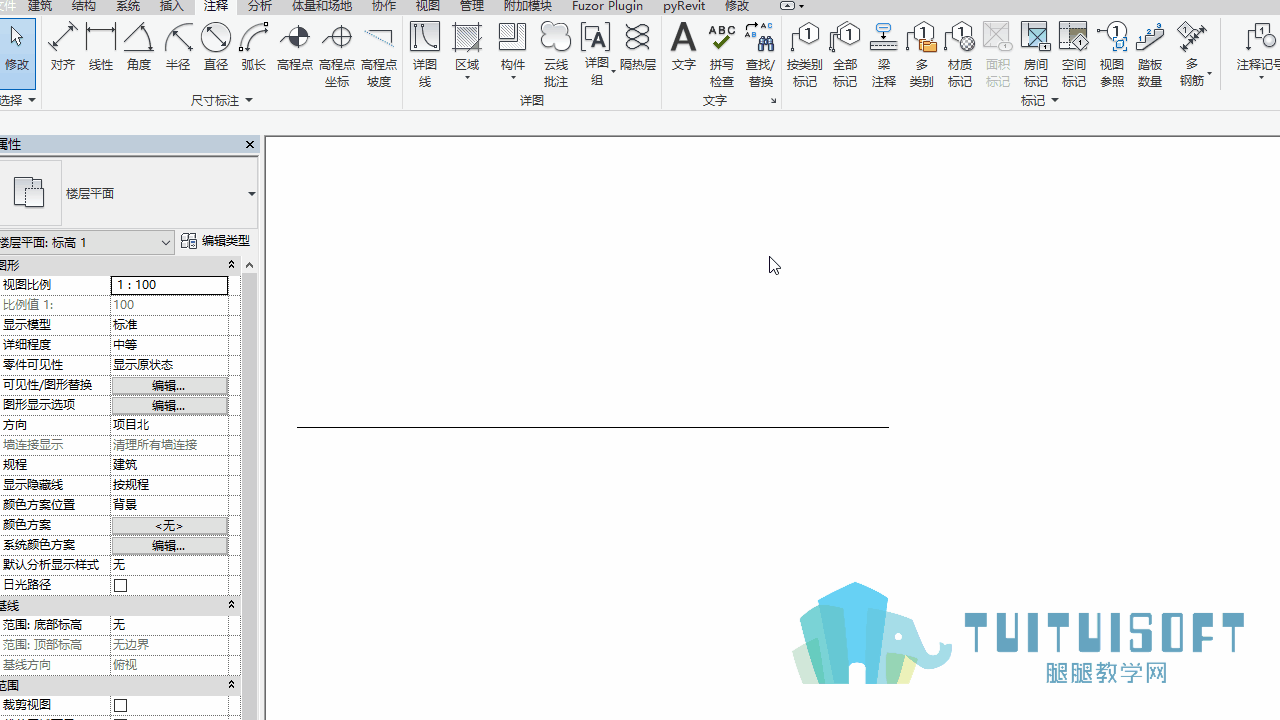Image resolution: width=1280 pixels, height=720 pixels.
Task: Select the 隔热层 insulation tool
Action: 637,47
